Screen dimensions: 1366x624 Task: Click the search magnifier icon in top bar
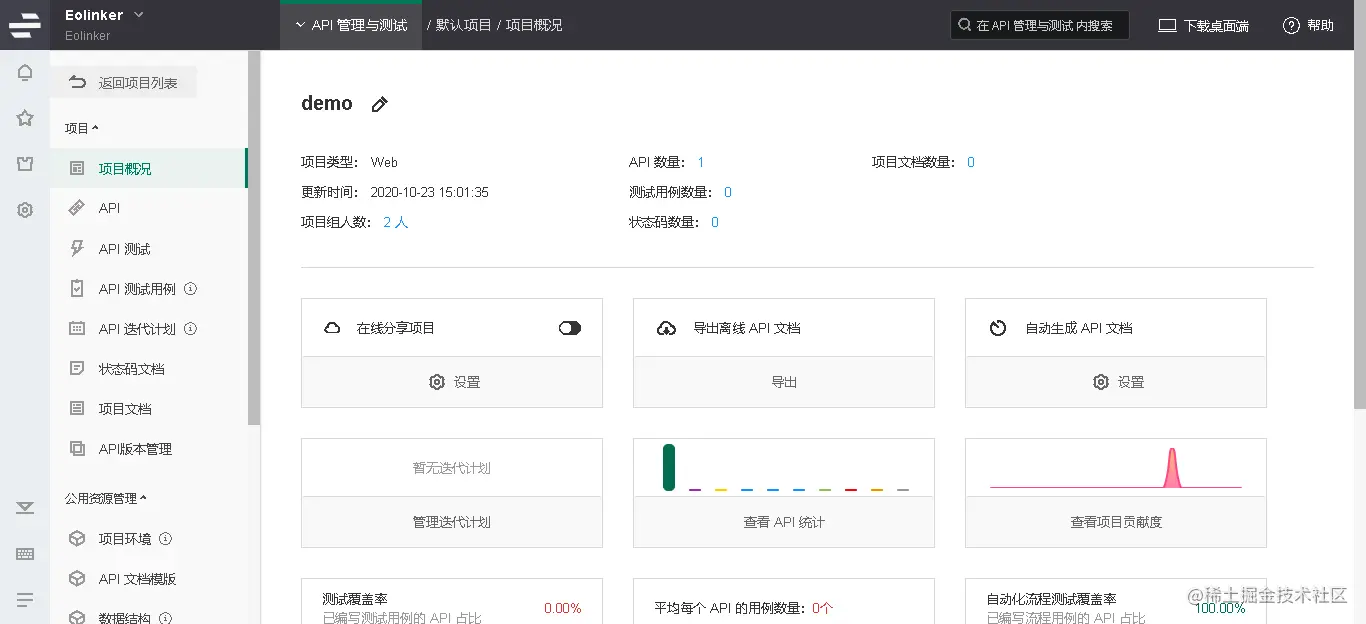click(x=964, y=25)
